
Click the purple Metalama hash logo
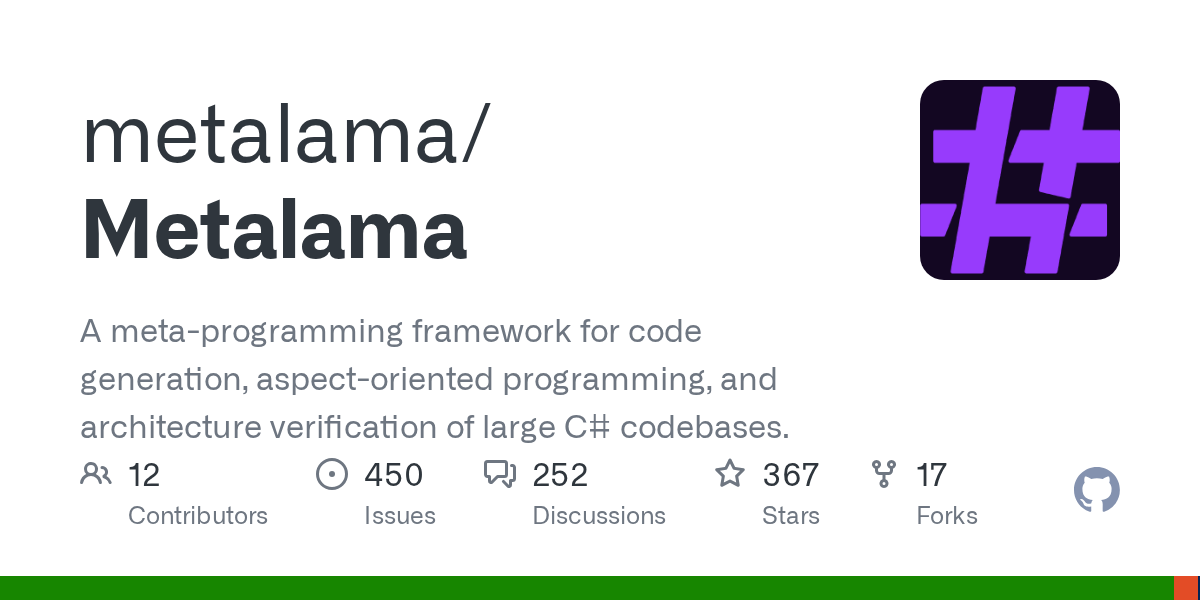coord(1019,180)
